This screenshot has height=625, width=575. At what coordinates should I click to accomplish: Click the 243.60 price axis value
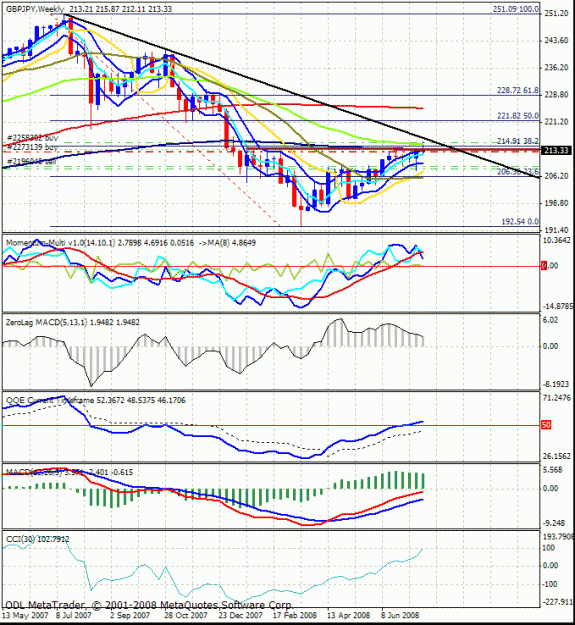pos(556,41)
